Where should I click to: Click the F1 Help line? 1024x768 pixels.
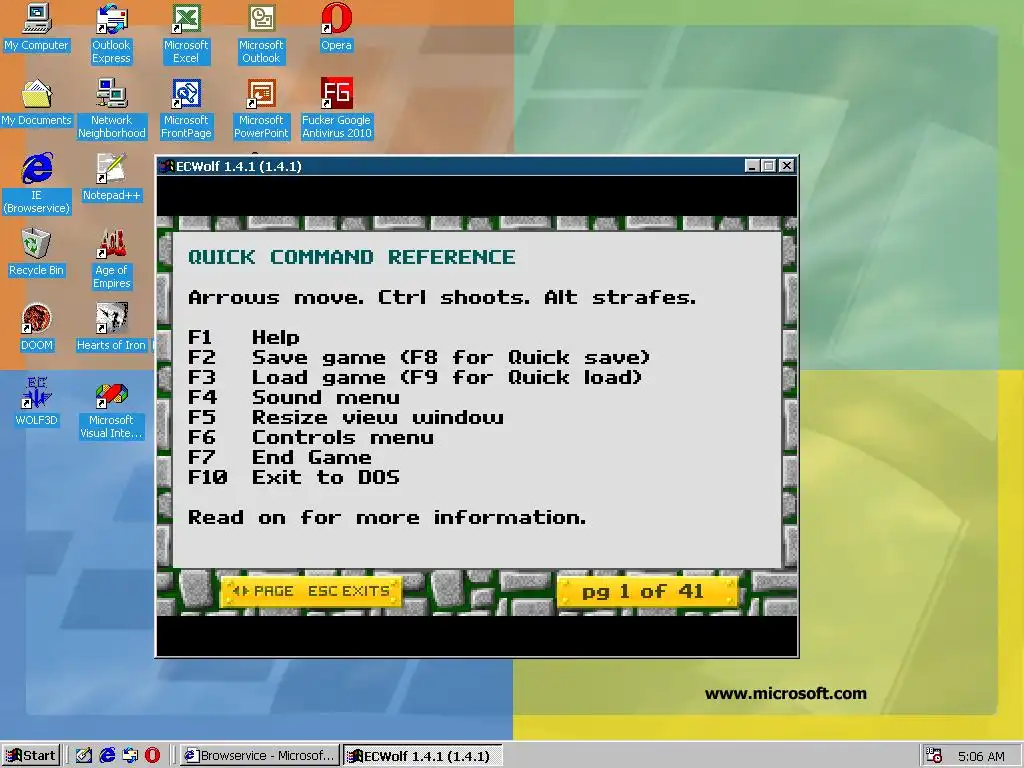244,337
